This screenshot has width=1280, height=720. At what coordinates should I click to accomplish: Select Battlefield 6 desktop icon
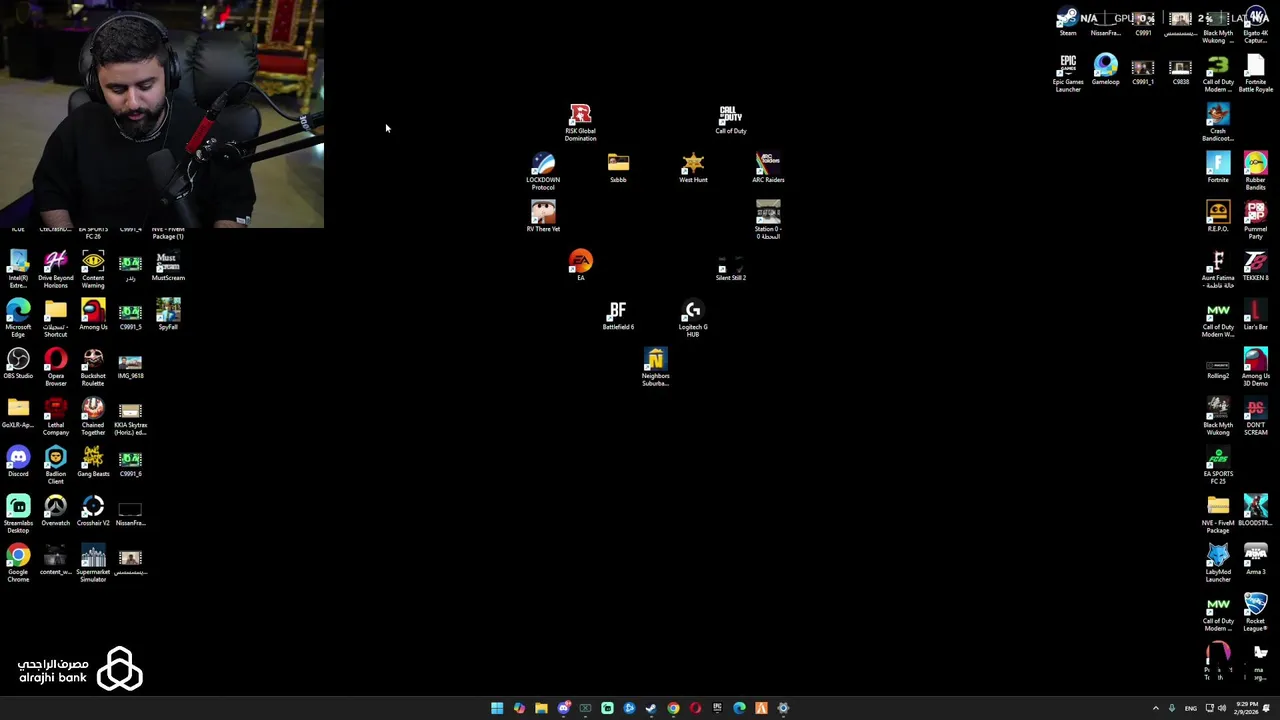click(x=618, y=315)
